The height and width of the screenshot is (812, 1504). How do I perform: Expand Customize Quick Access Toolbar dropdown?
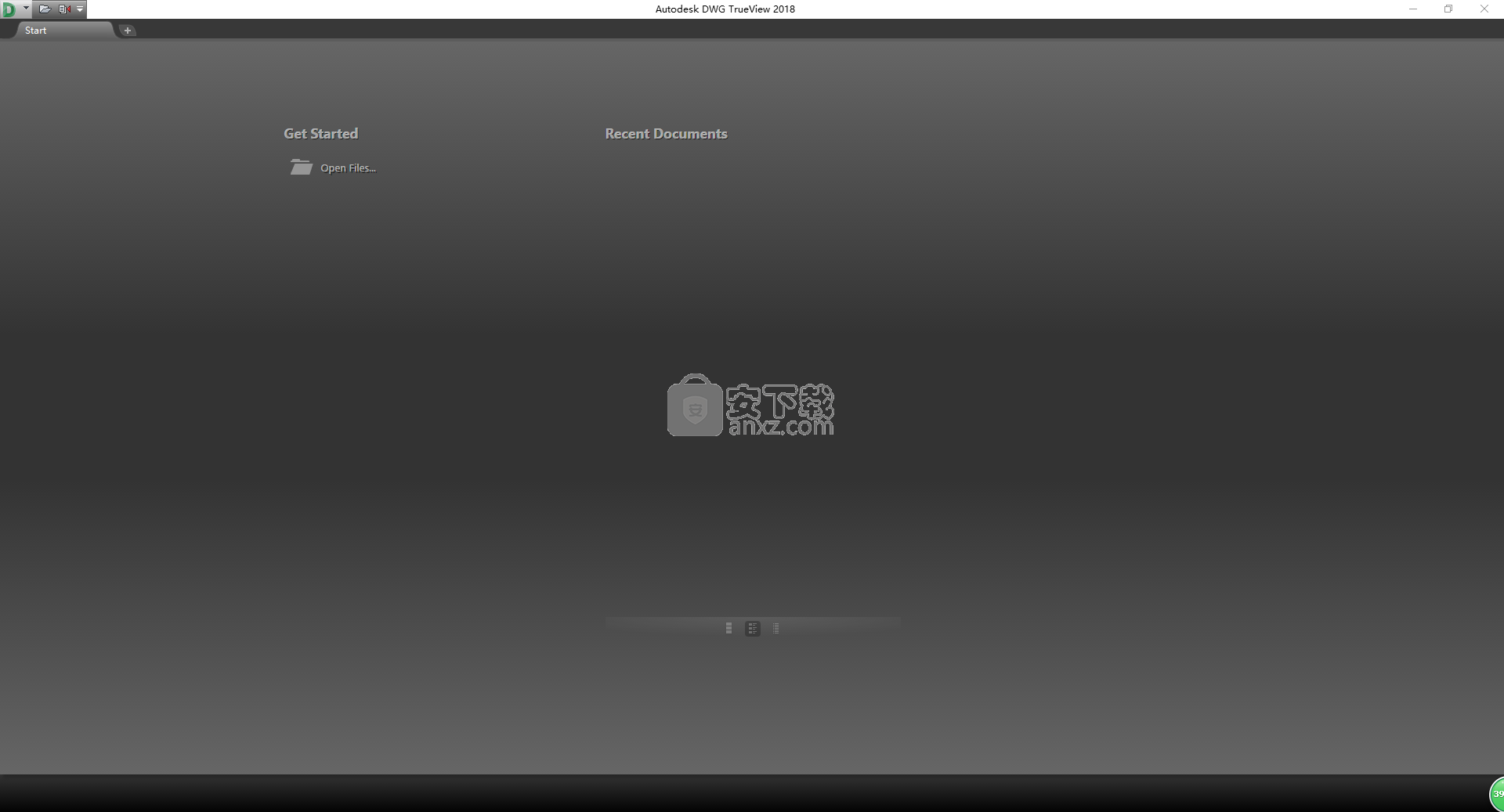(80, 9)
